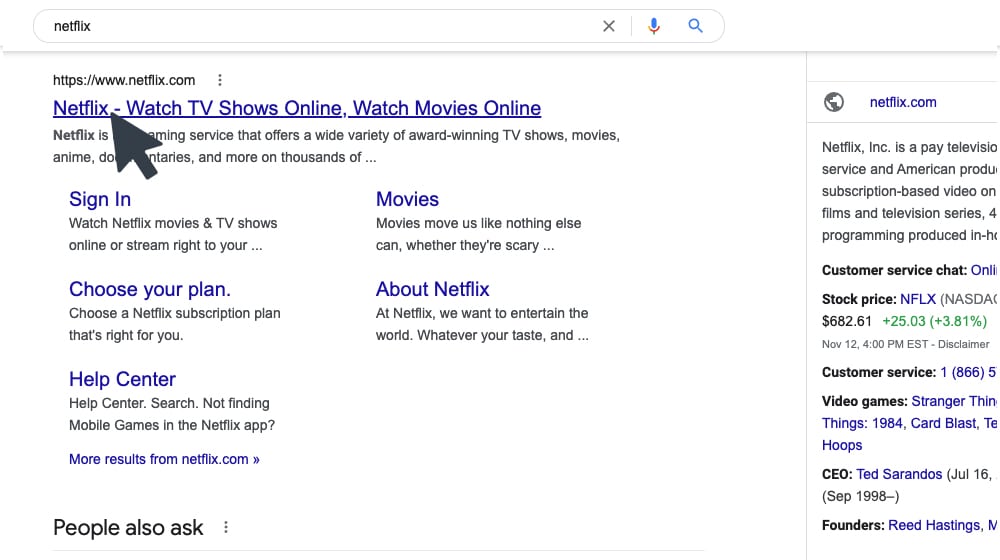Call the customer service number link
The height and width of the screenshot is (560, 1000).
968,372
